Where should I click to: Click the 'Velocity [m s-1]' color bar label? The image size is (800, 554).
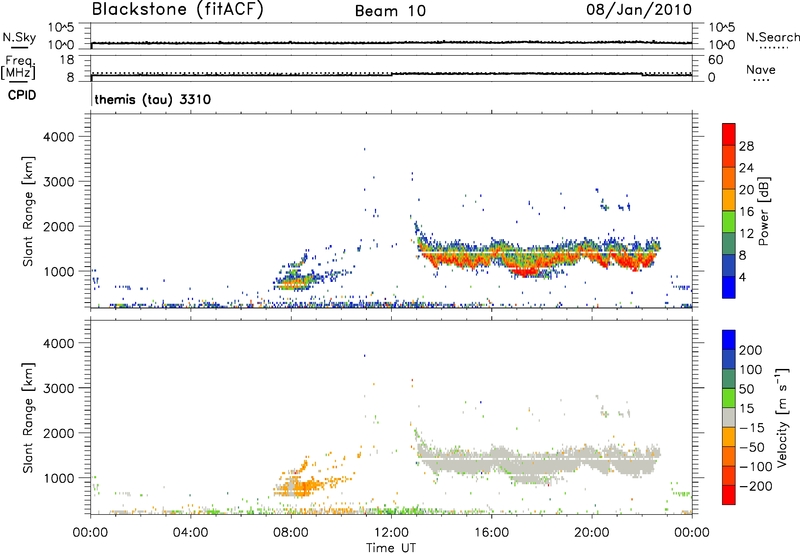point(781,417)
